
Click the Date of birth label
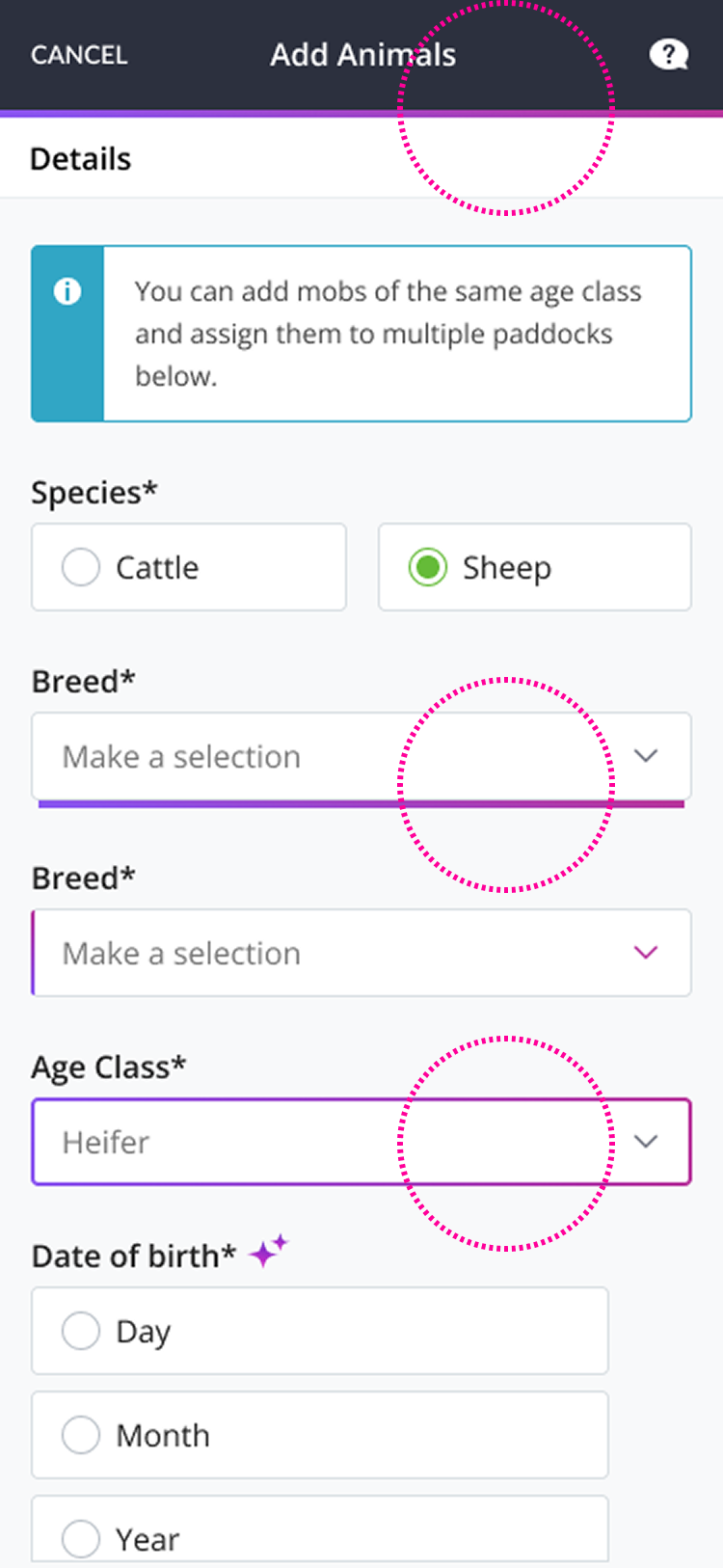134,1257
